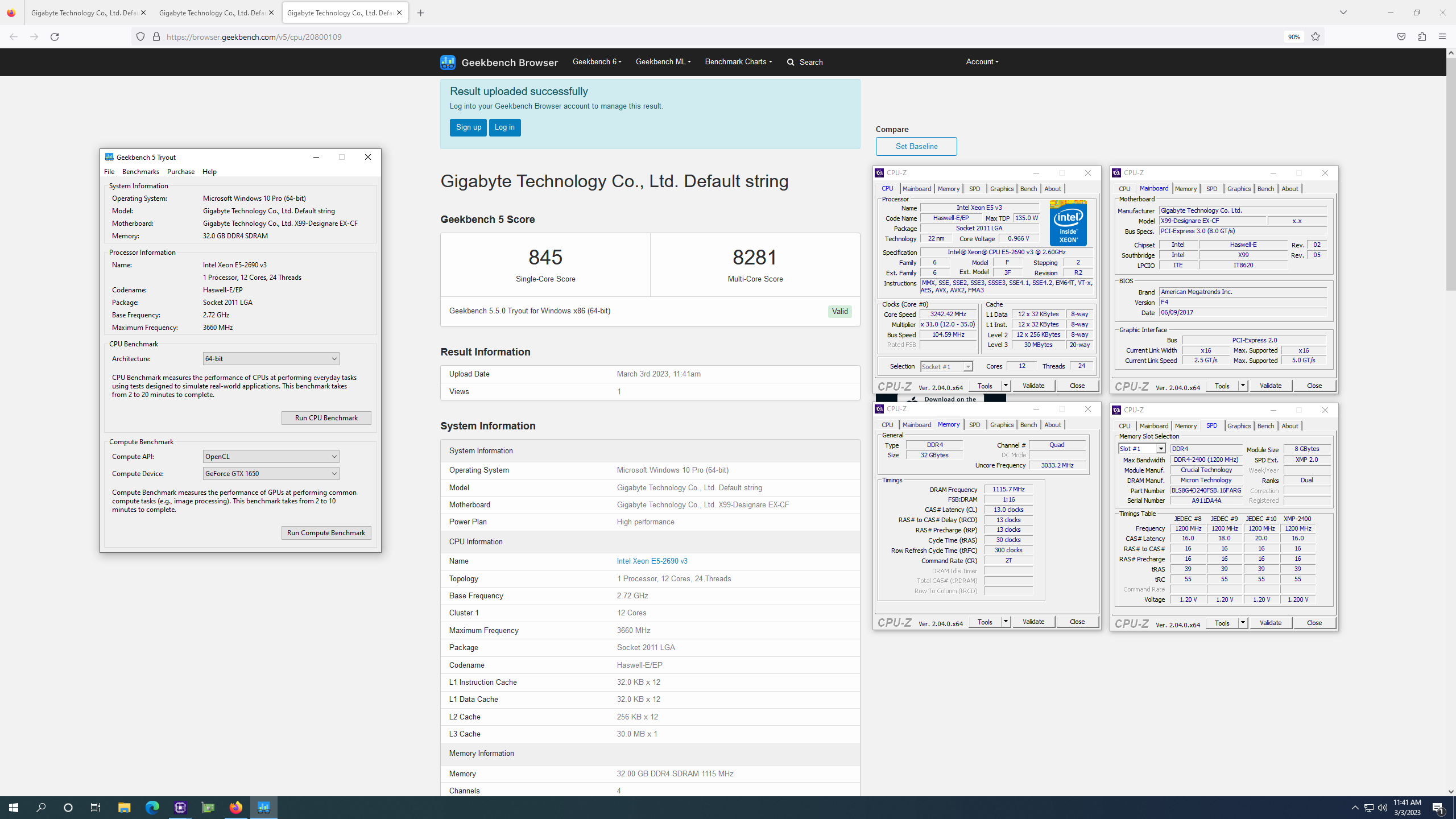The height and width of the screenshot is (819, 1456).
Task: Open the Geekbench ML dropdown menu
Action: pos(663,61)
